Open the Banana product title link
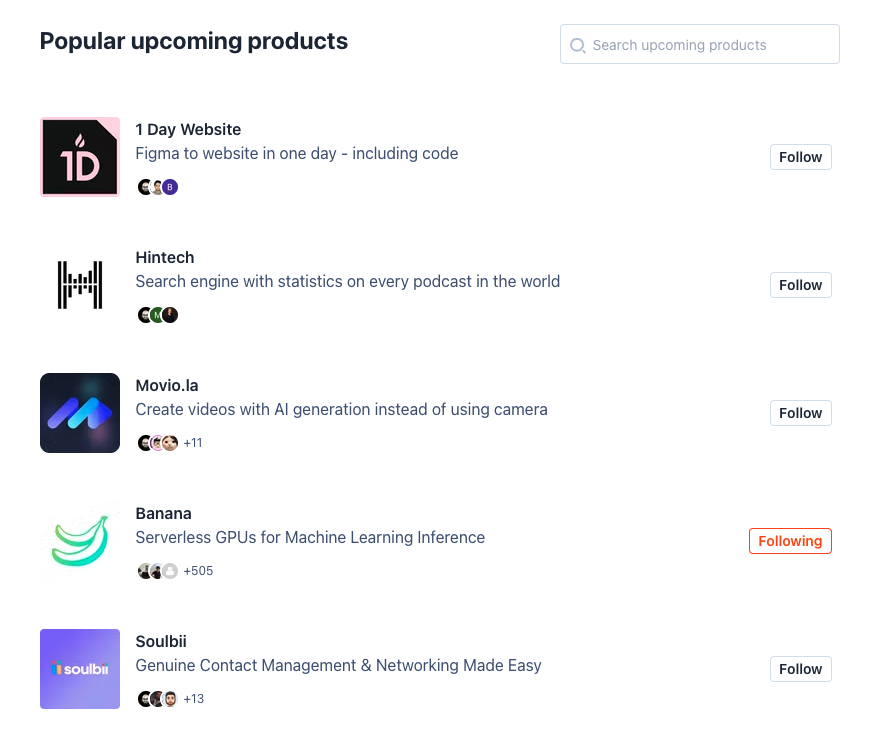 163,513
